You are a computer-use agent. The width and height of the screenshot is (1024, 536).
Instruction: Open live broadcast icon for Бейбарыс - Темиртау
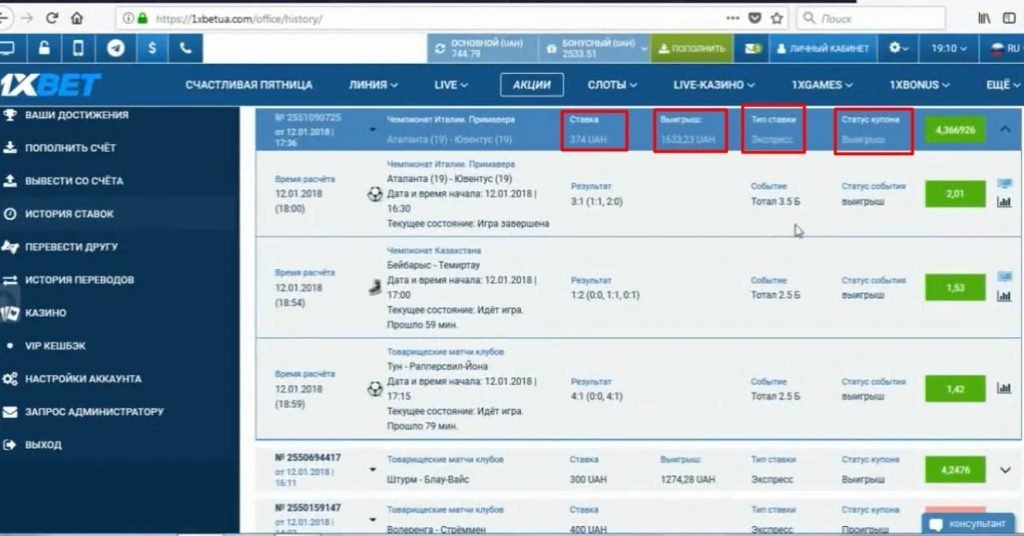(1004, 277)
